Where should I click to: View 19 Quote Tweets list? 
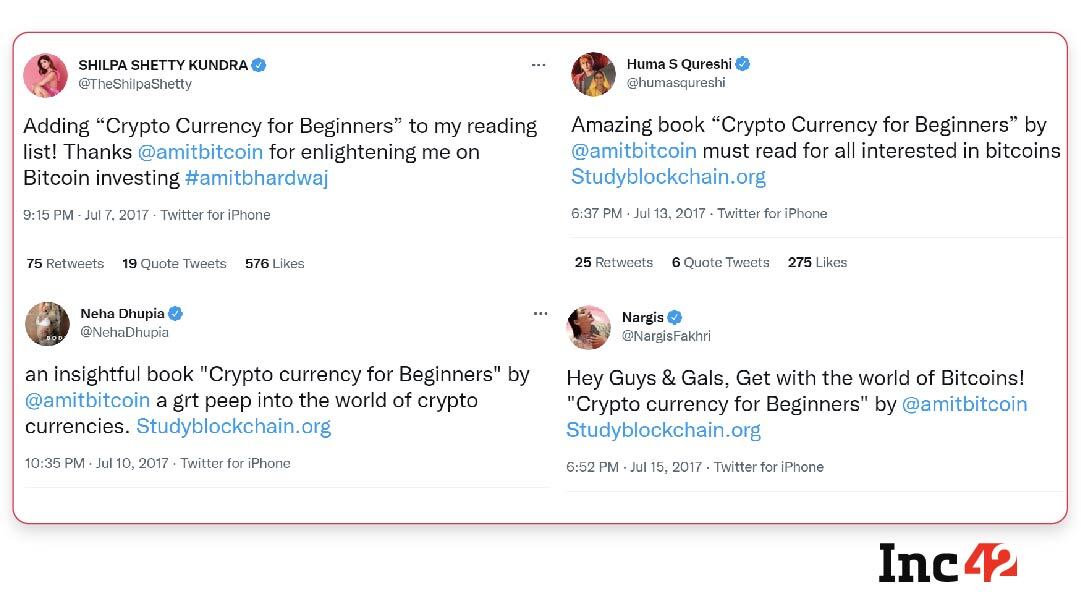[x=174, y=264]
